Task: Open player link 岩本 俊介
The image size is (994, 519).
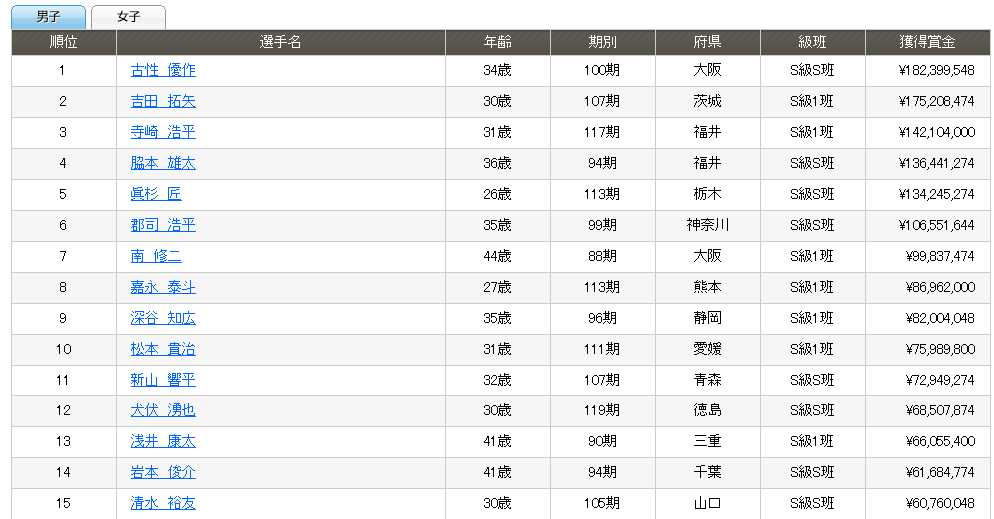Action: pyautogui.click(x=163, y=472)
